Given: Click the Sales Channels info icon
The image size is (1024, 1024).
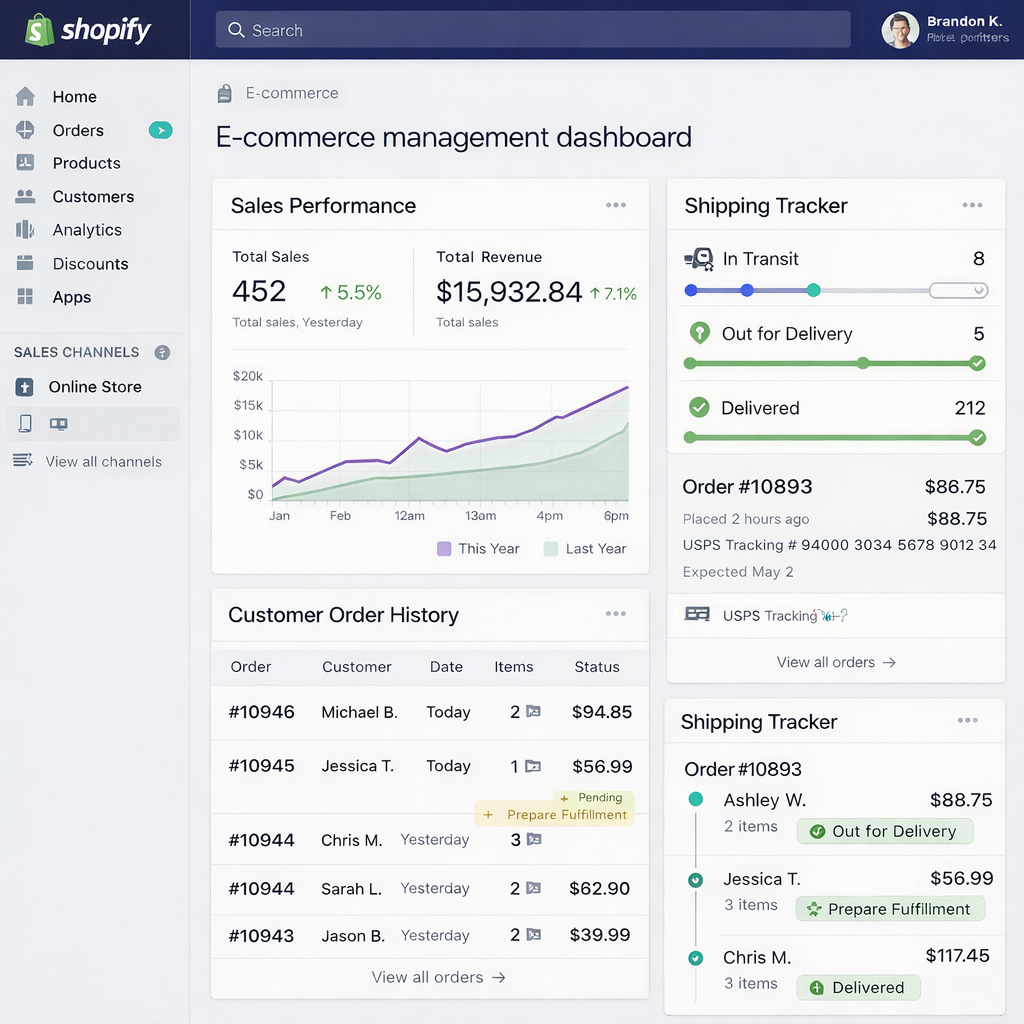Looking at the screenshot, I should [162, 353].
